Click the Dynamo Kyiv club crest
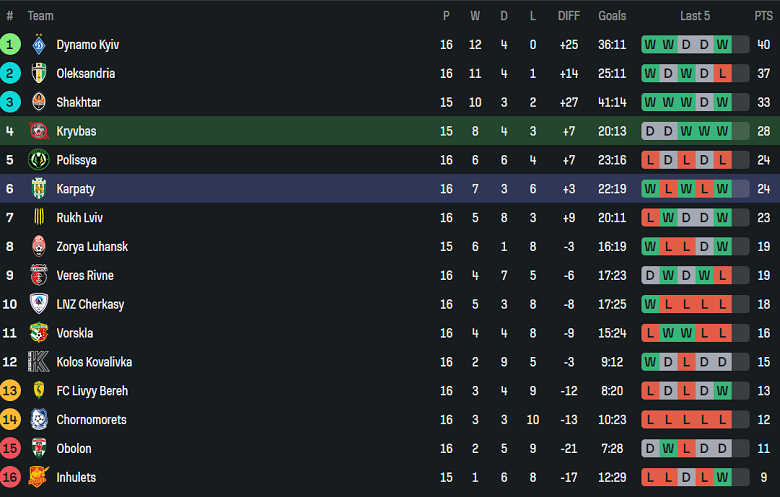This screenshot has height=497, width=780. click(x=39, y=45)
